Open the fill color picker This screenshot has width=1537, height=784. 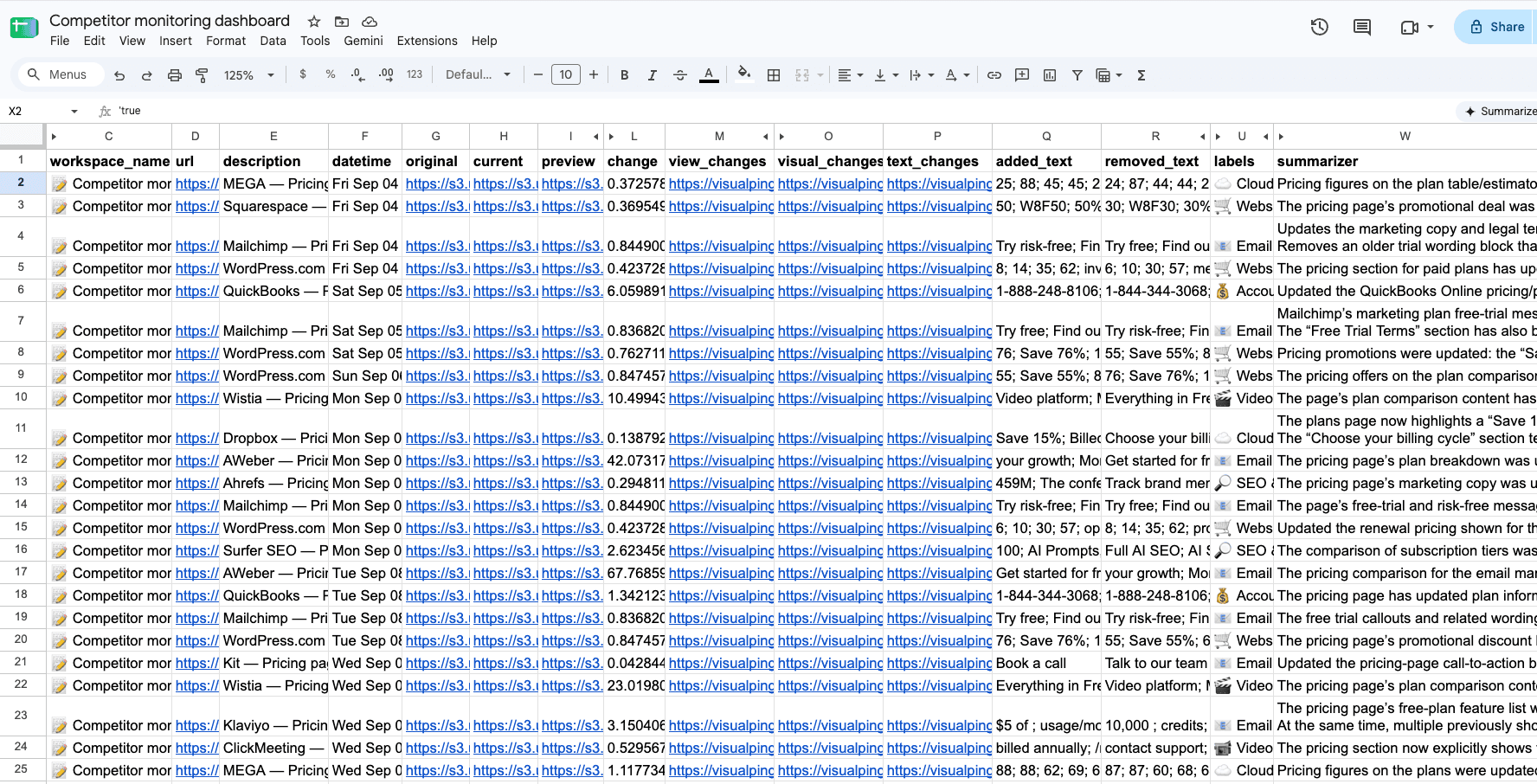coord(744,74)
